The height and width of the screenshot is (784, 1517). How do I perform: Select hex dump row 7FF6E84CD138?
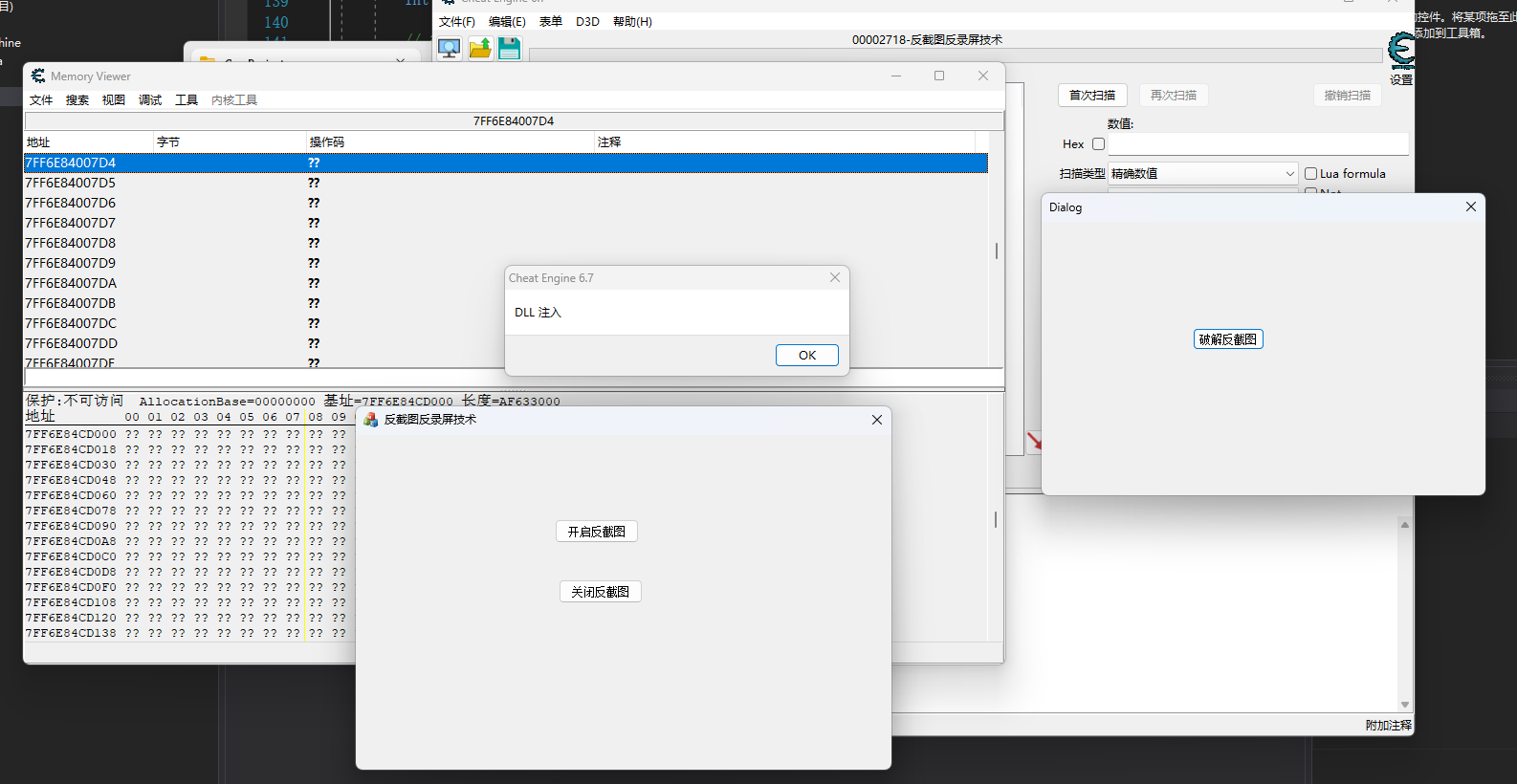tap(189, 633)
